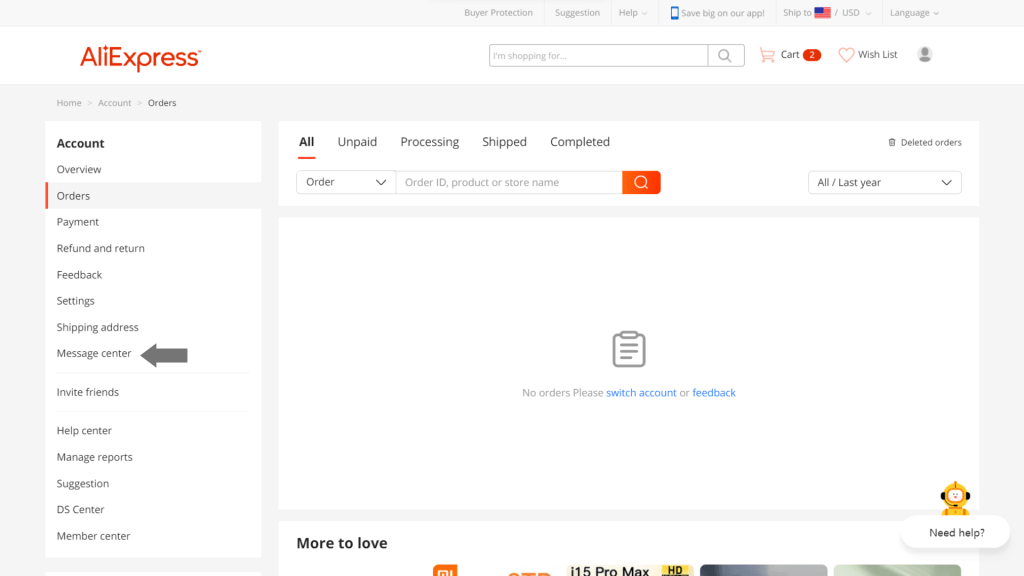
Task: Select Orders in Account sidebar
Action: [73, 196]
